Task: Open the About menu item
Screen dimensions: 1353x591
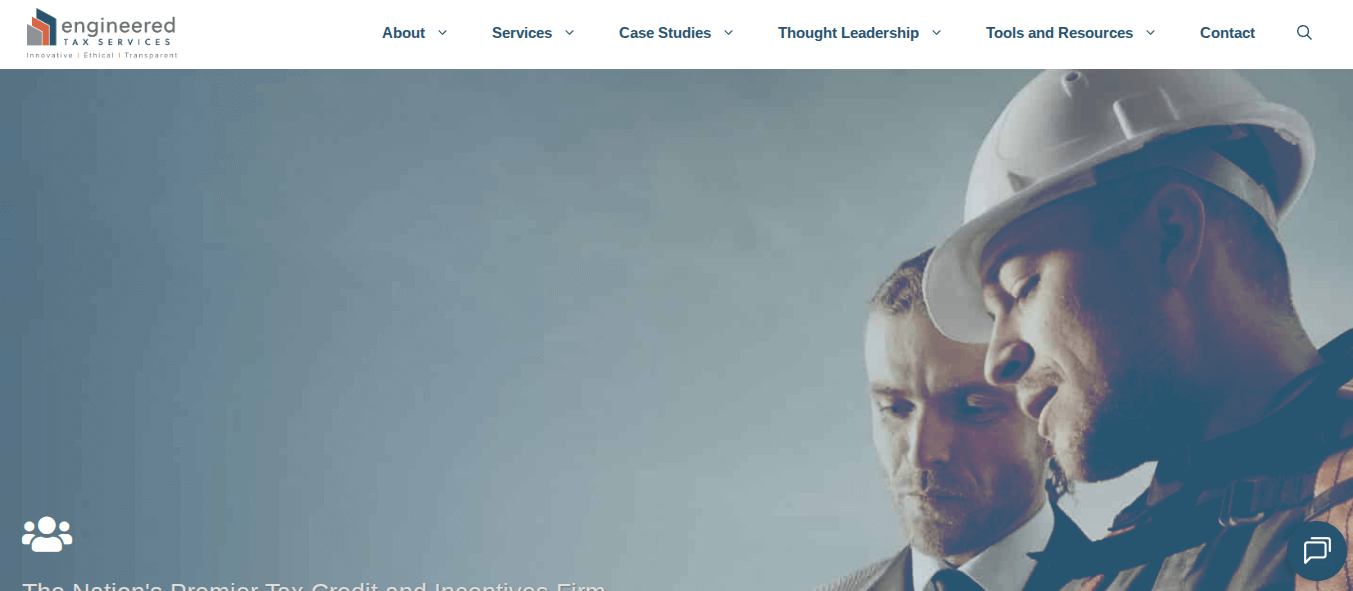Action: 403,33
